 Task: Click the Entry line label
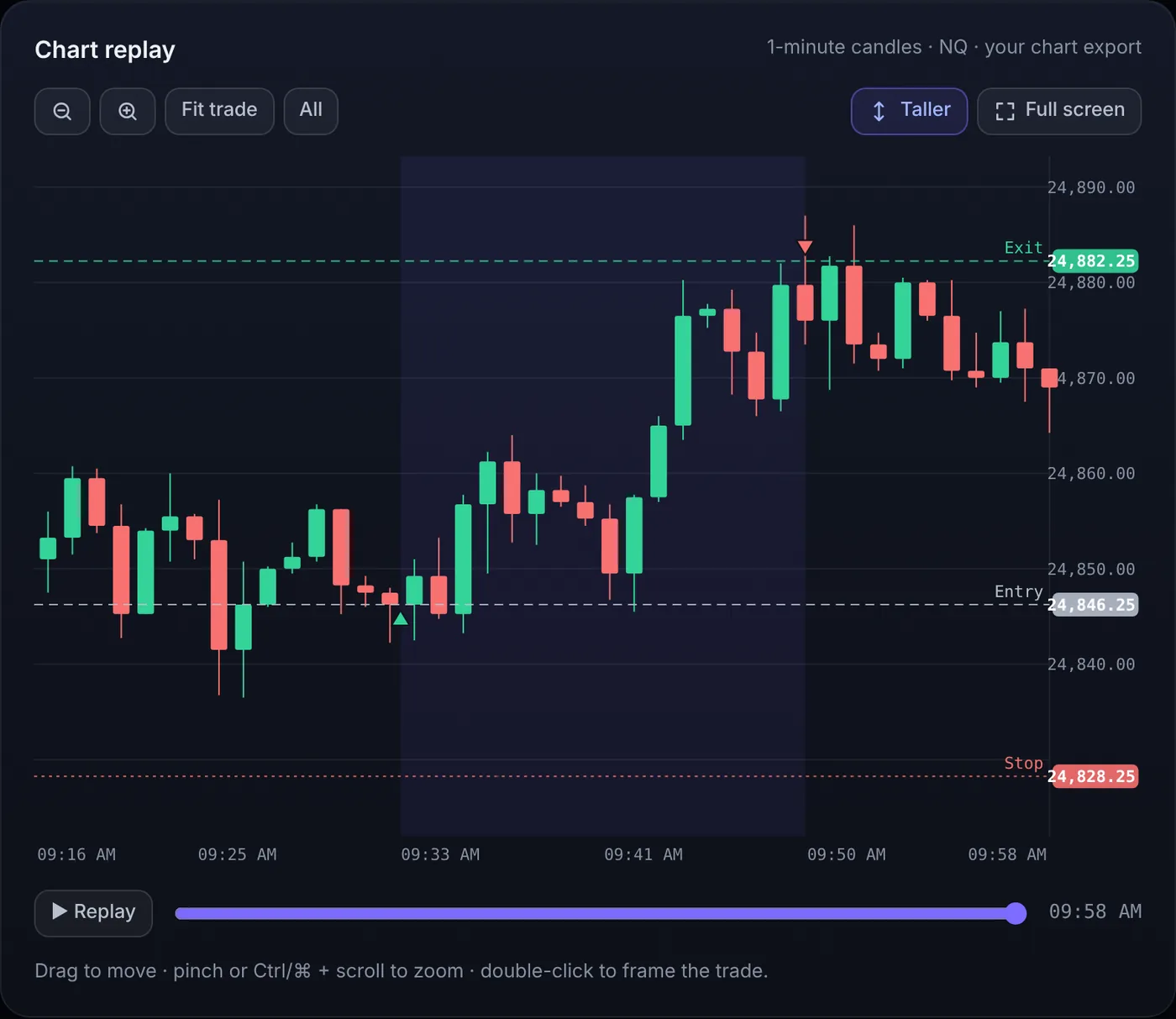pyautogui.click(x=1018, y=591)
